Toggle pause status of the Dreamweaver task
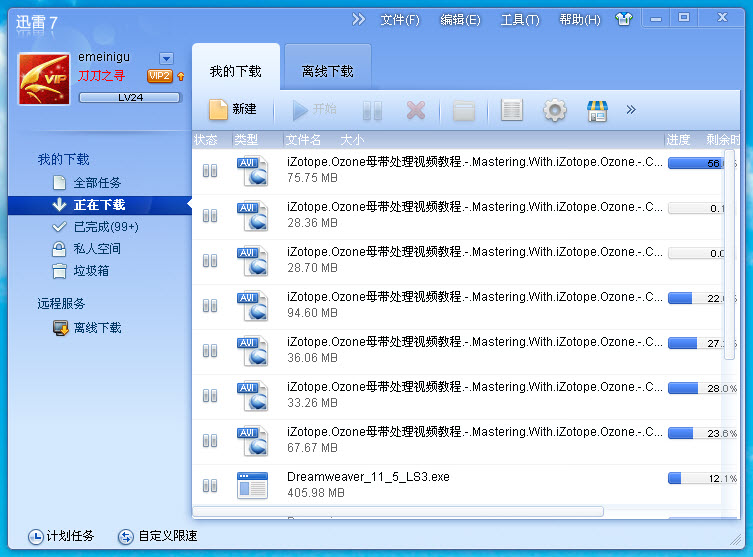 point(210,485)
